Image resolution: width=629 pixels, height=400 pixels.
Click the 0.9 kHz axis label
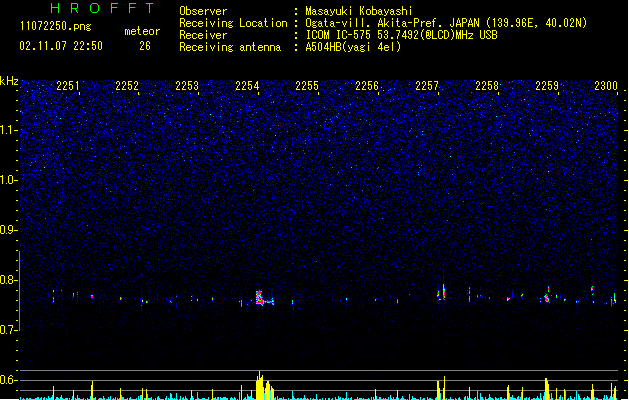pos(8,230)
